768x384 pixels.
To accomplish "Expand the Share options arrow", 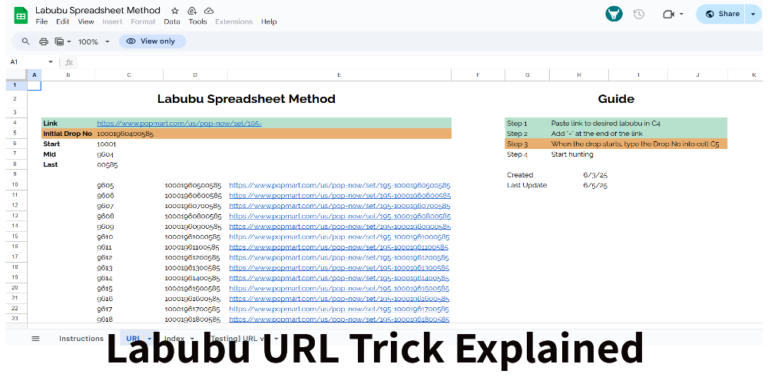I will click(x=753, y=14).
